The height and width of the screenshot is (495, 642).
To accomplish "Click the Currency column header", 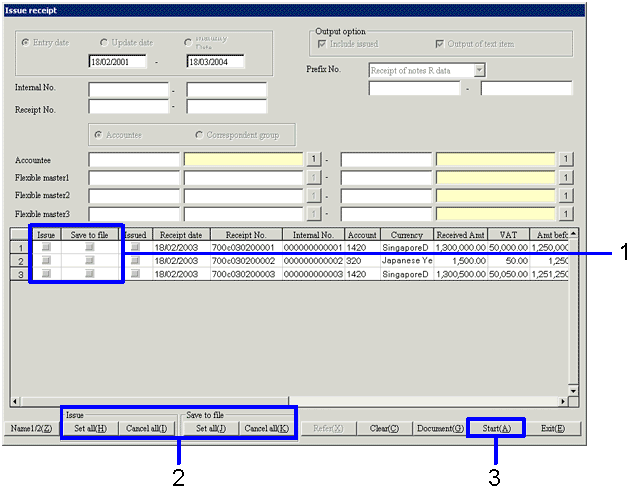I will pos(407,234).
